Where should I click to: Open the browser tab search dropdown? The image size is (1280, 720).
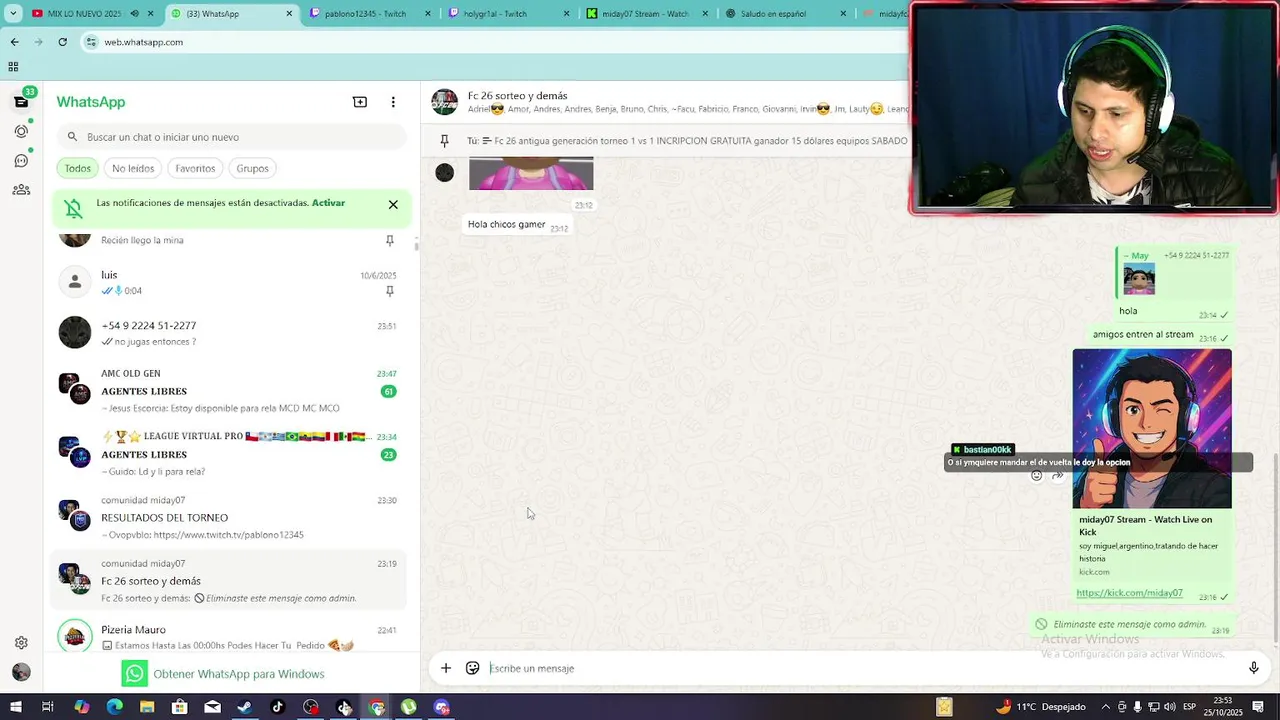(13, 14)
